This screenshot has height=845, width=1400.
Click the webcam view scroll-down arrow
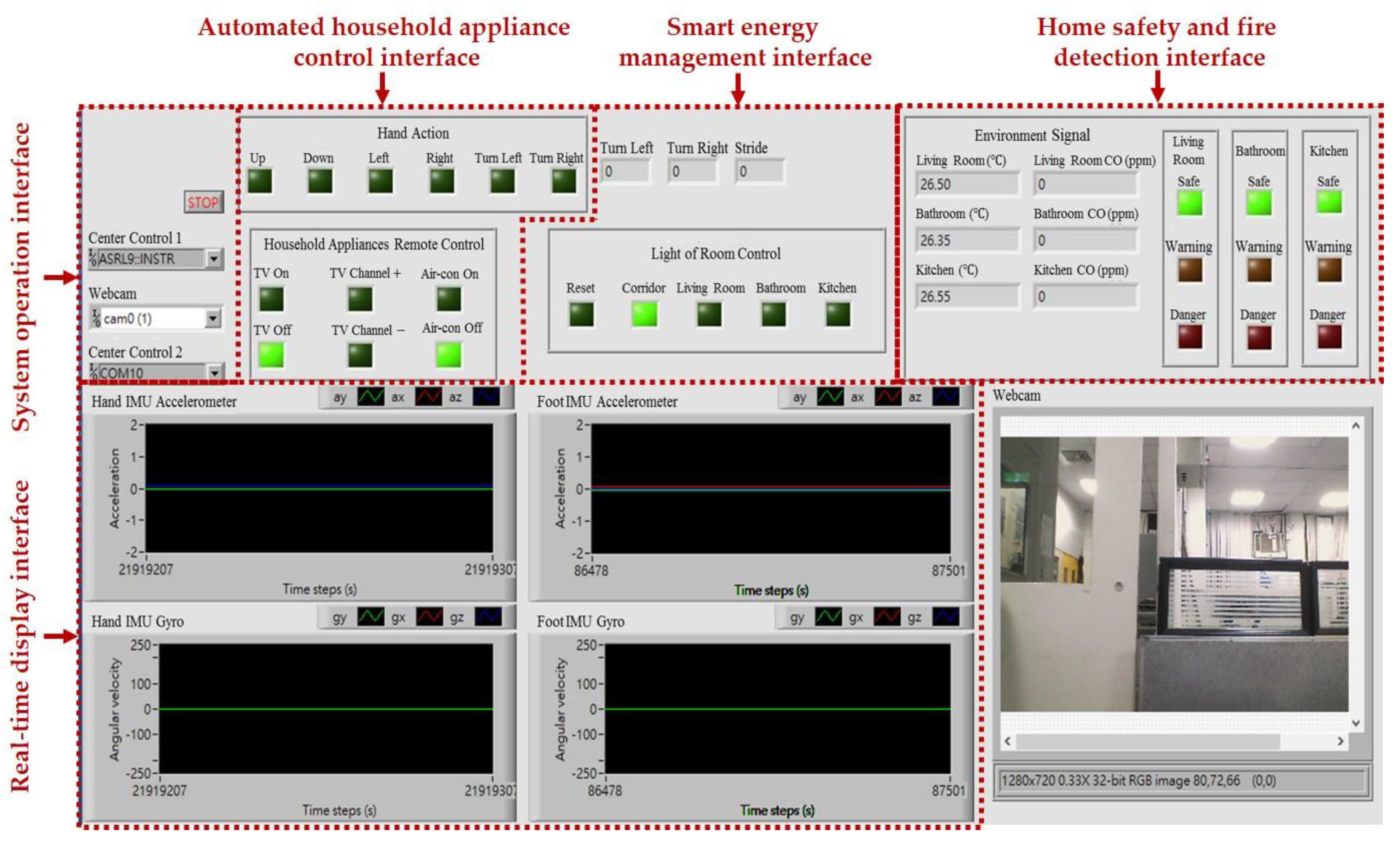pyautogui.click(x=1356, y=723)
